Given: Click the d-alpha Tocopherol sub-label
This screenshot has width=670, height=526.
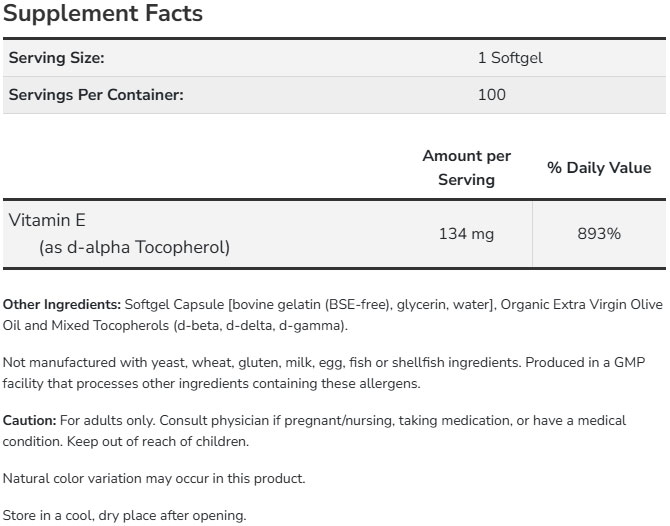Looking at the screenshot, I should click(x=135, y=246).
